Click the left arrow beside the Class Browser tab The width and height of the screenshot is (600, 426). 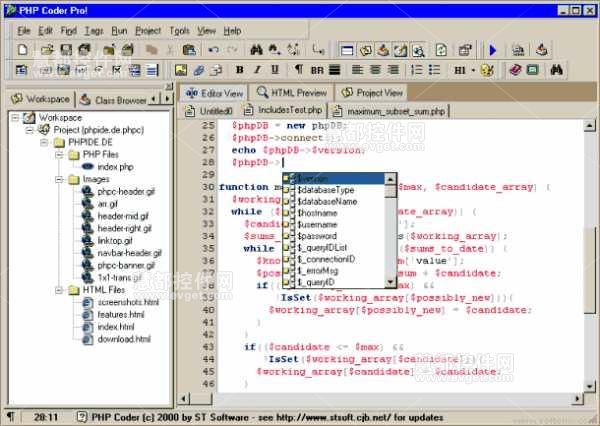154,99
